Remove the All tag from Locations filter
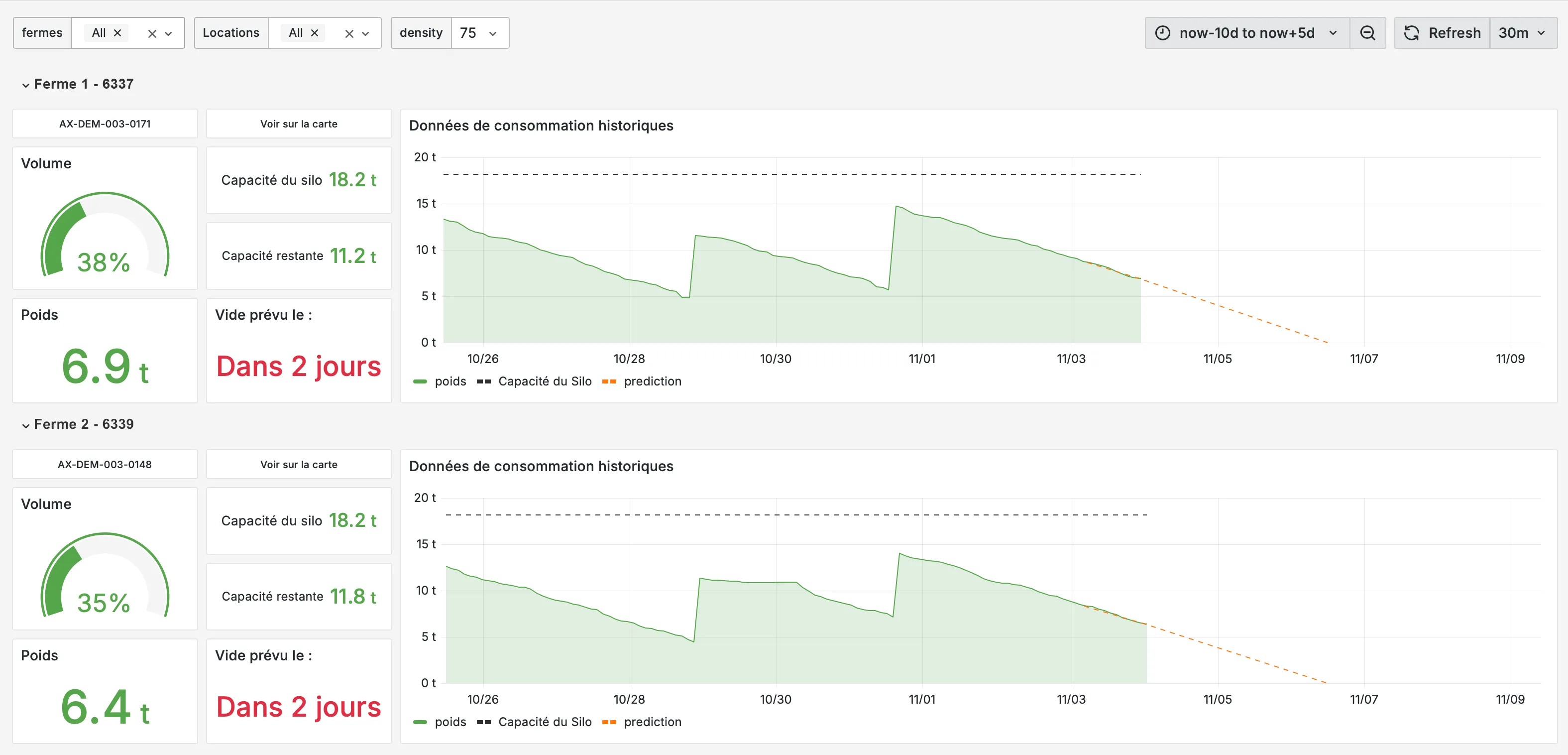 click(x=315, y=33)
